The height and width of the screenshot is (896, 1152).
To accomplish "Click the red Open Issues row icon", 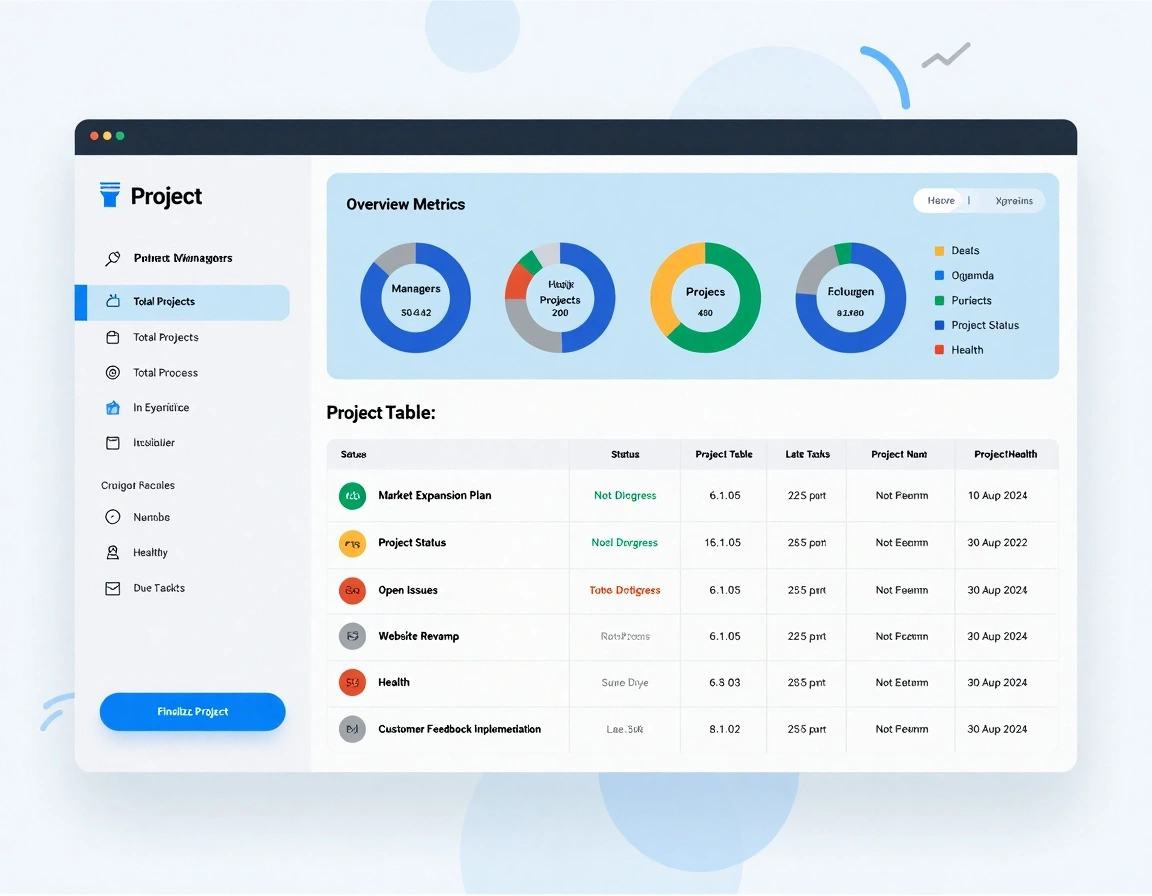I will [352, 590].
